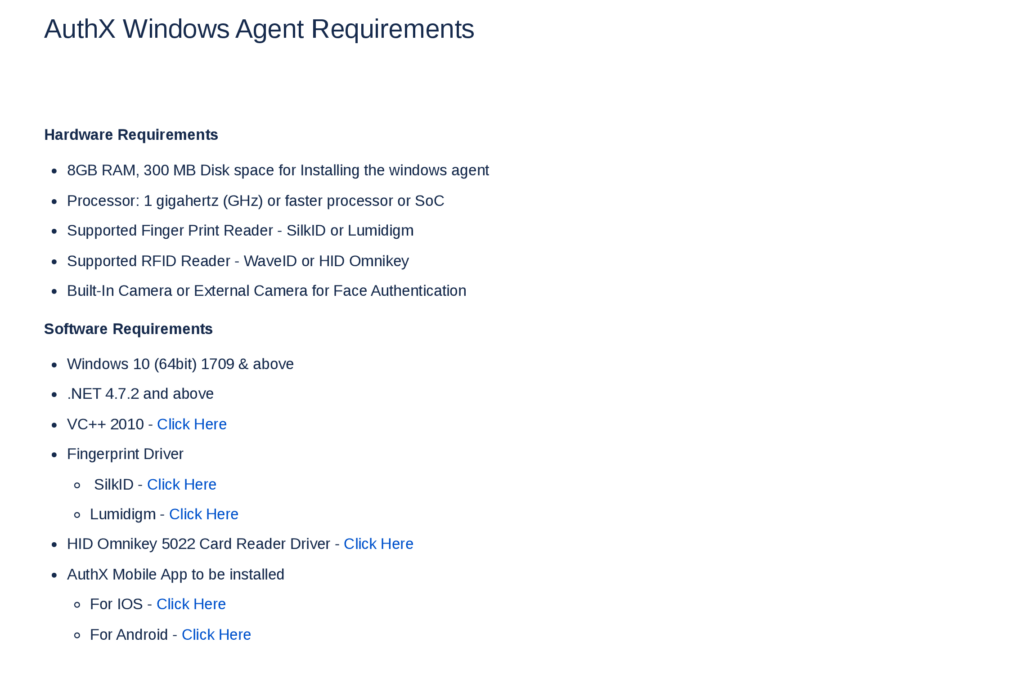Click the AuthX Mobile App to be installed text
The image size is (1024, 678).
(175, 574)
